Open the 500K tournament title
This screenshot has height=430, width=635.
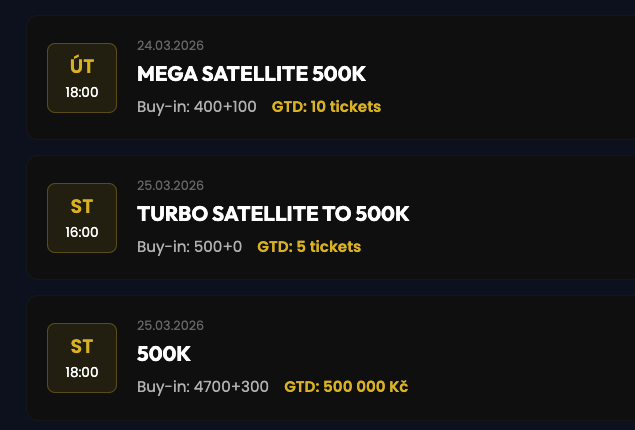tap(163, 354)
